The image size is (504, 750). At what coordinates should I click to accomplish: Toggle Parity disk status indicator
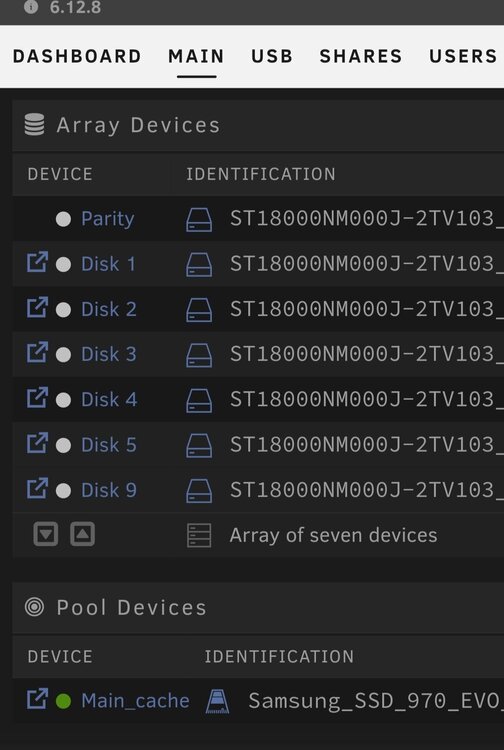click(x=63, y=220)
